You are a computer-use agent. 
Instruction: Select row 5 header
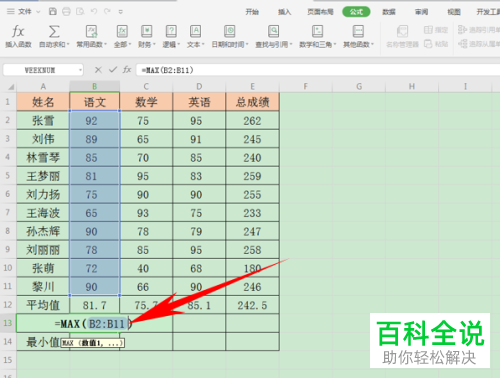pos(8,175)
